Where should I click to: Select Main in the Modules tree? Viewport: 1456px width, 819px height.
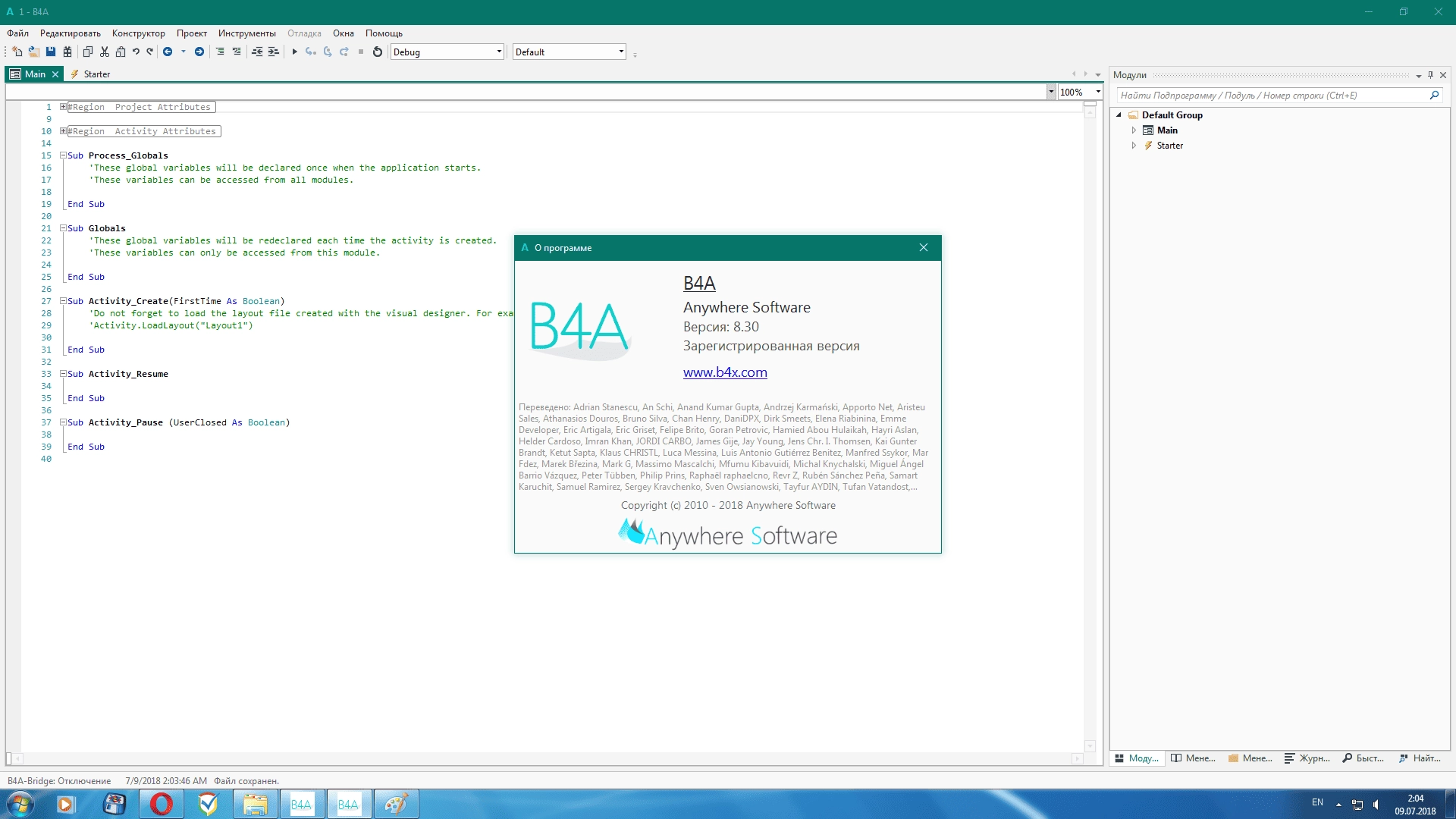tap(1167, 130)
